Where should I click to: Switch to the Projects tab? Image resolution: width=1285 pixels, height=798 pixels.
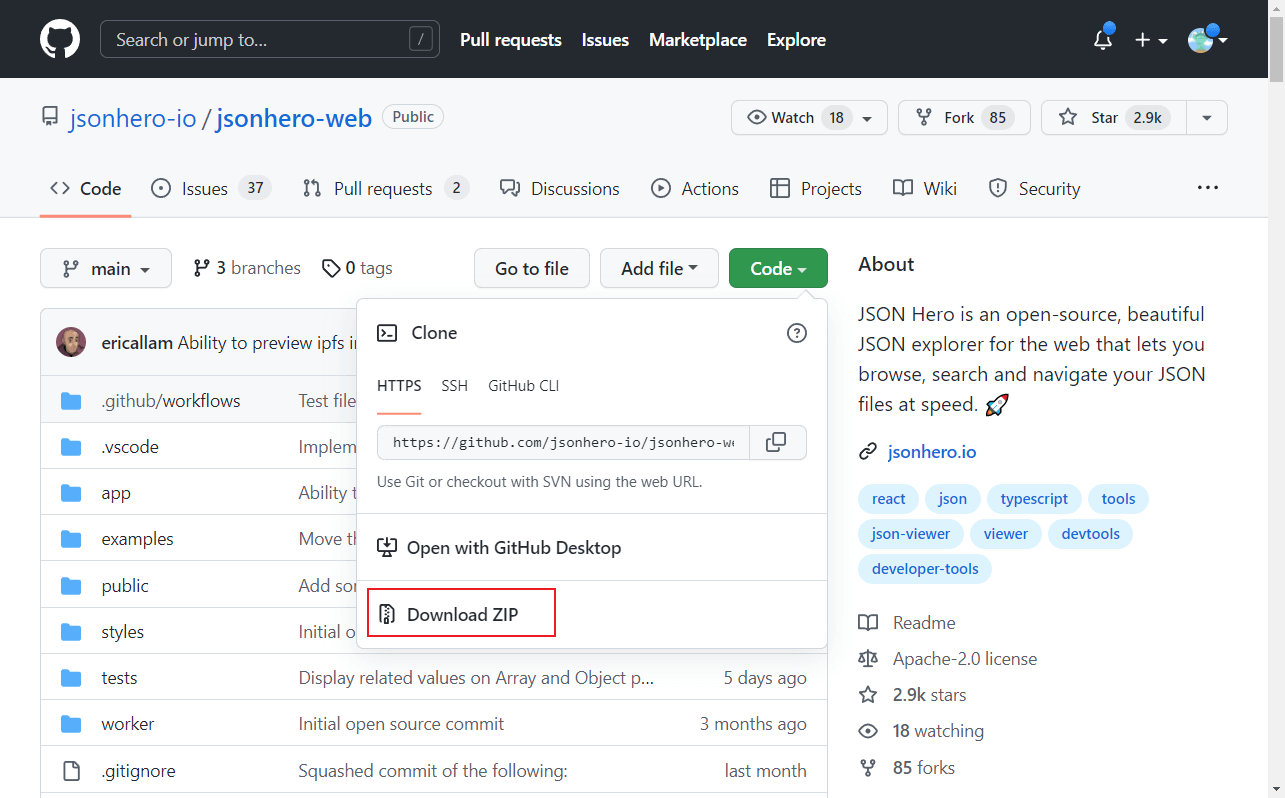point(816,188)
